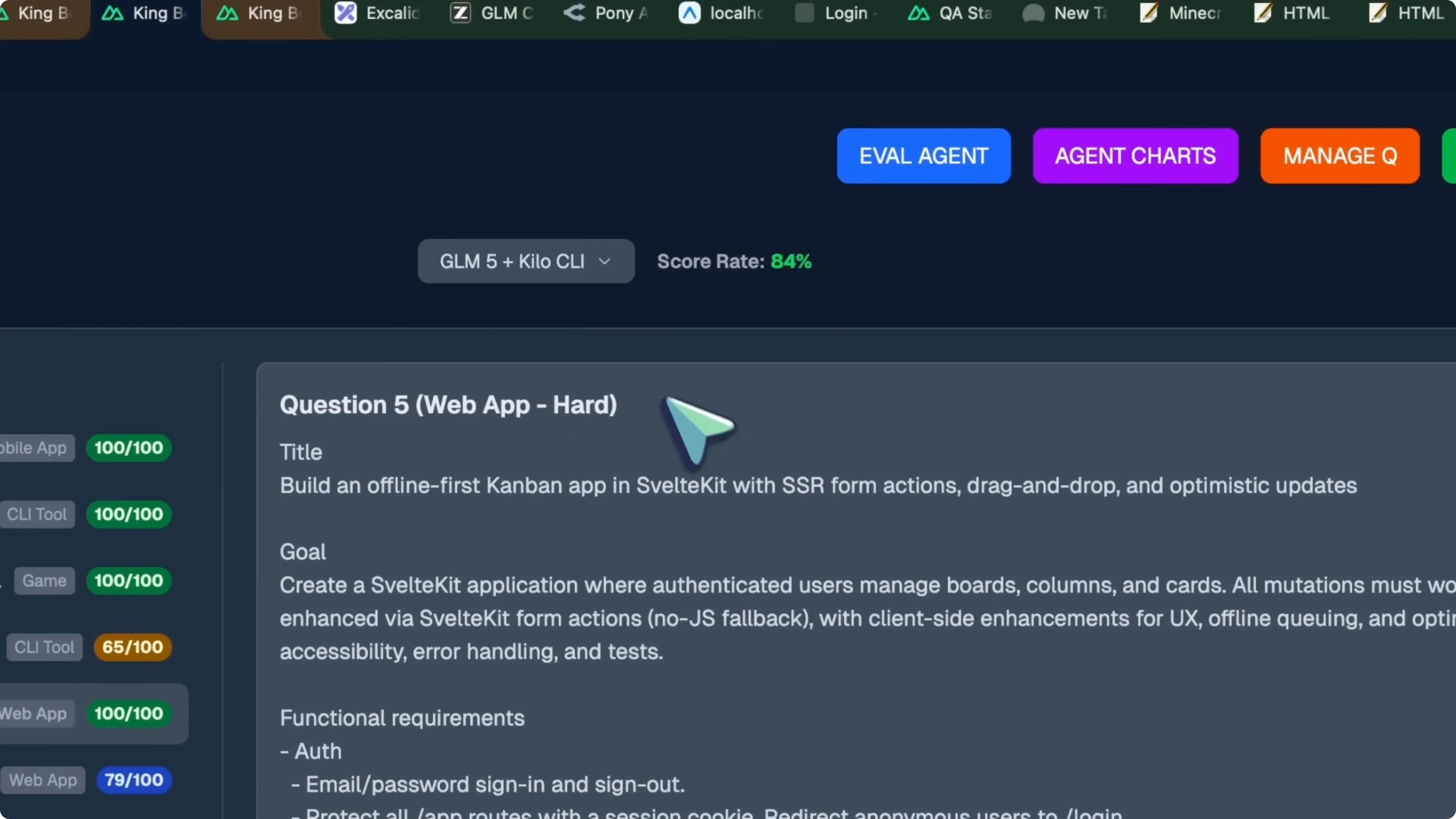The image size is (1456, 819).
Task: Expand the Web App 79/100 question entry
Action: tap(85, 780)
